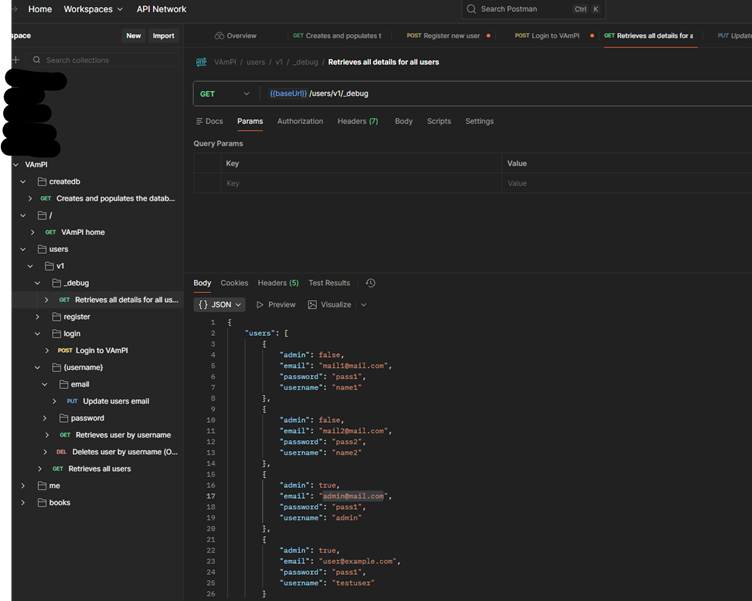Select the VAmPI home request
The height and width of the screenshot is (601, 752).
pyautogui.click(x=82, y=232)
